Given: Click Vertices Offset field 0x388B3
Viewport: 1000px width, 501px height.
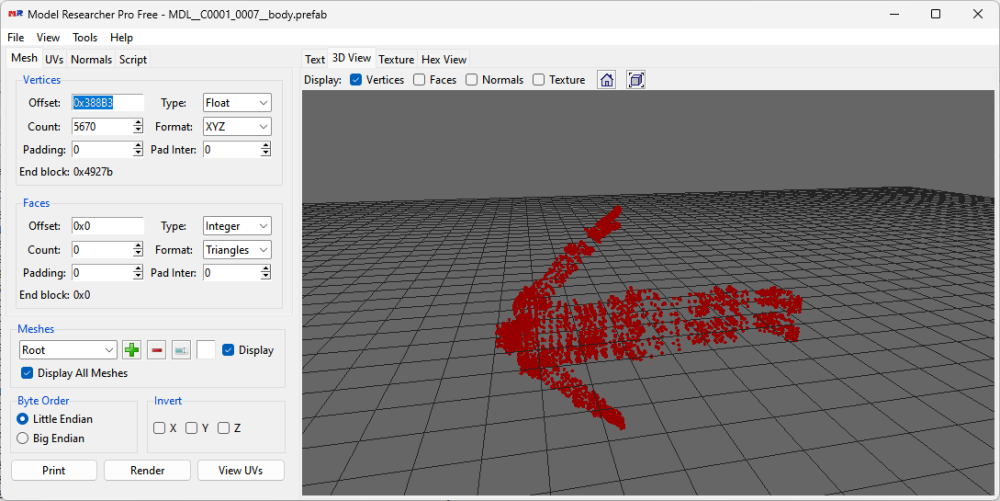Looking at the screenshot, I should [x=108, y=103].
